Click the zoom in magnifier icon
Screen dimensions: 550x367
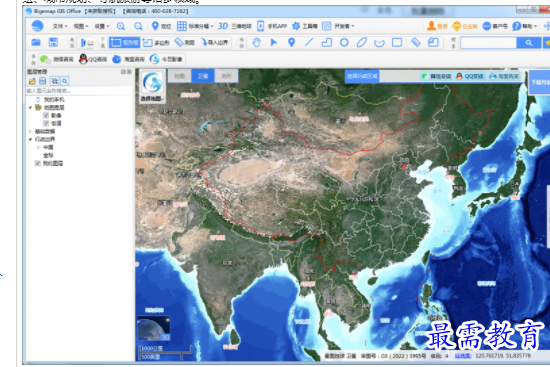[121, 26]
